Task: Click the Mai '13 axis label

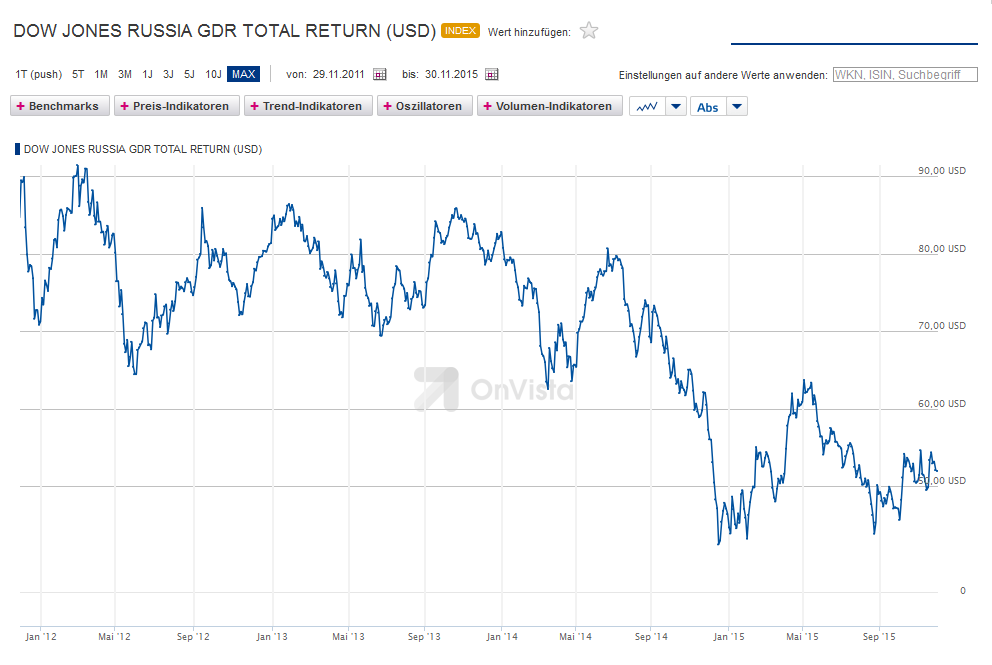Action: click(349, 637)
